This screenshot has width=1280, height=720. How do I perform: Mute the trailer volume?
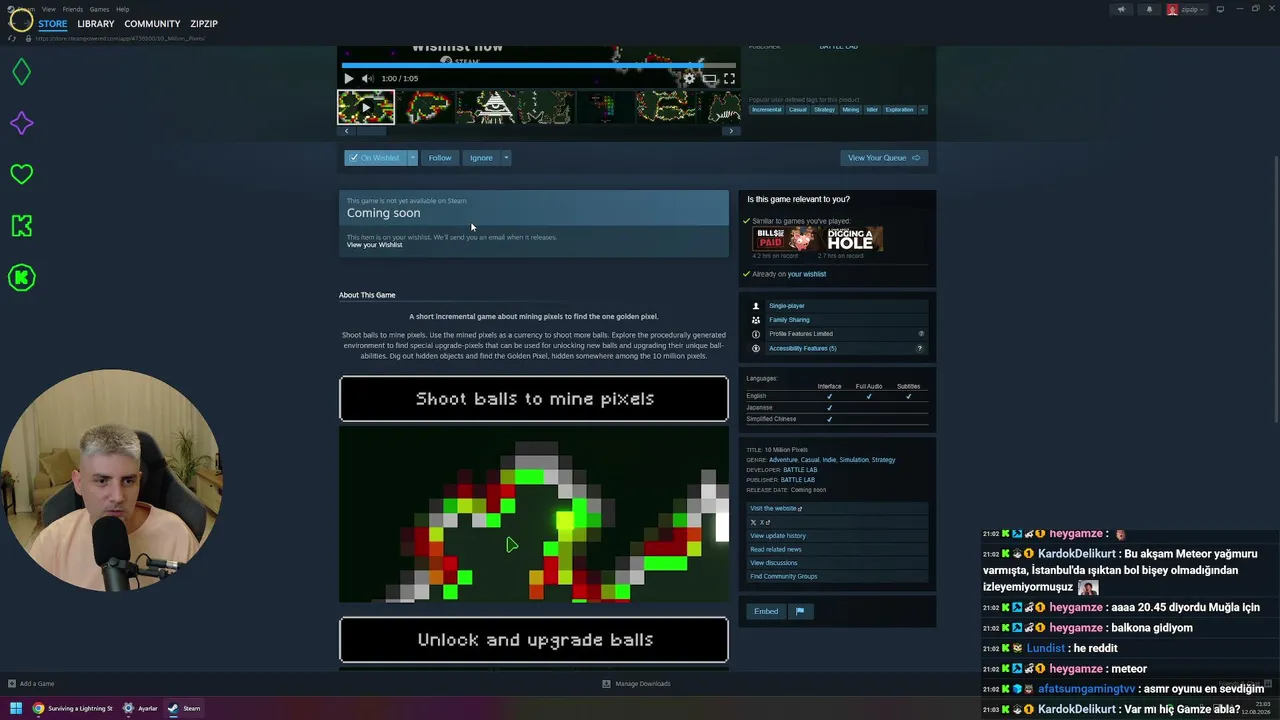[367, 78]
